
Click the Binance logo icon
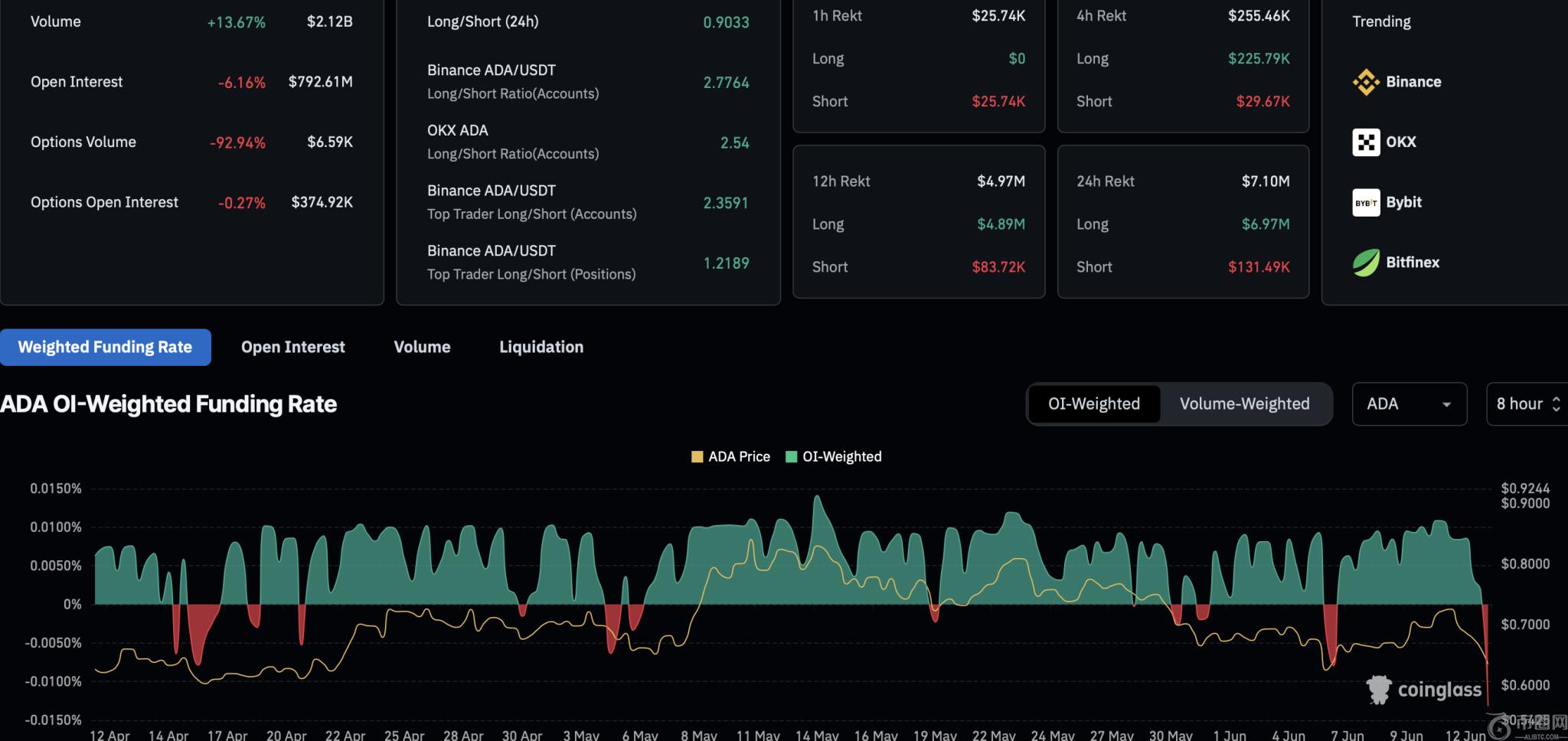pyautogui.click(x=1366, y=82)
